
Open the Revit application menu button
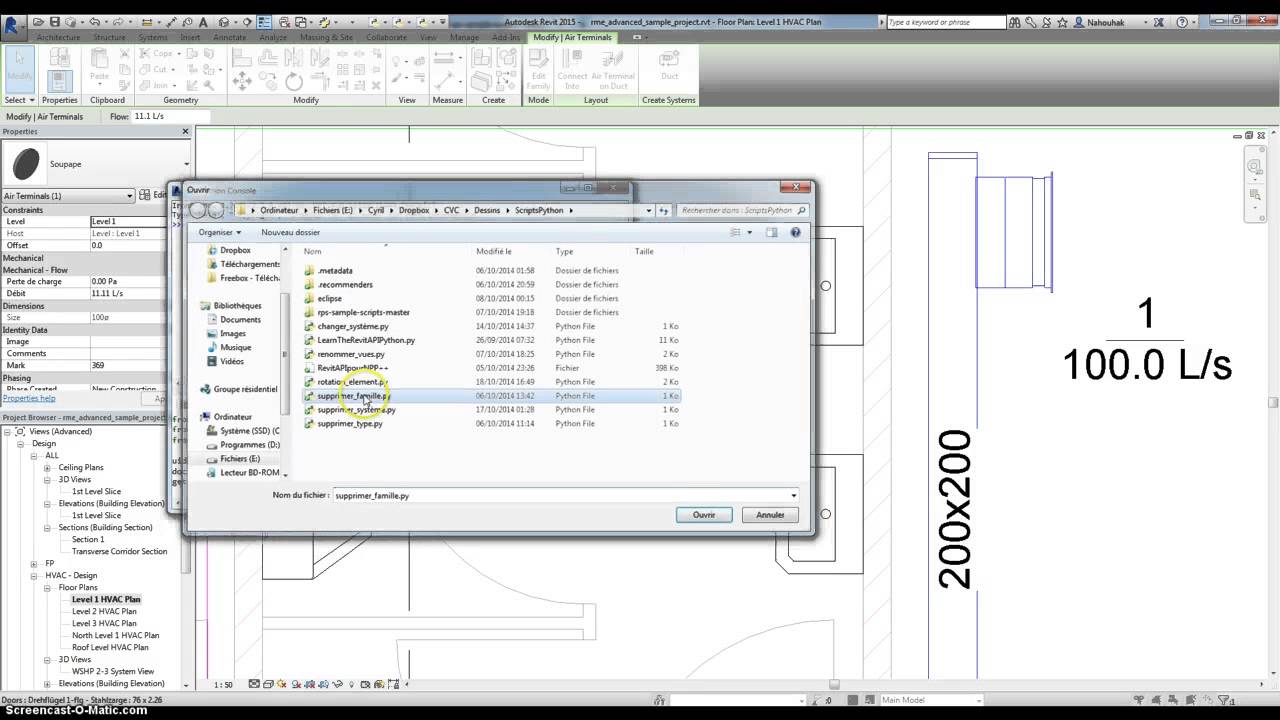(13, 27)
